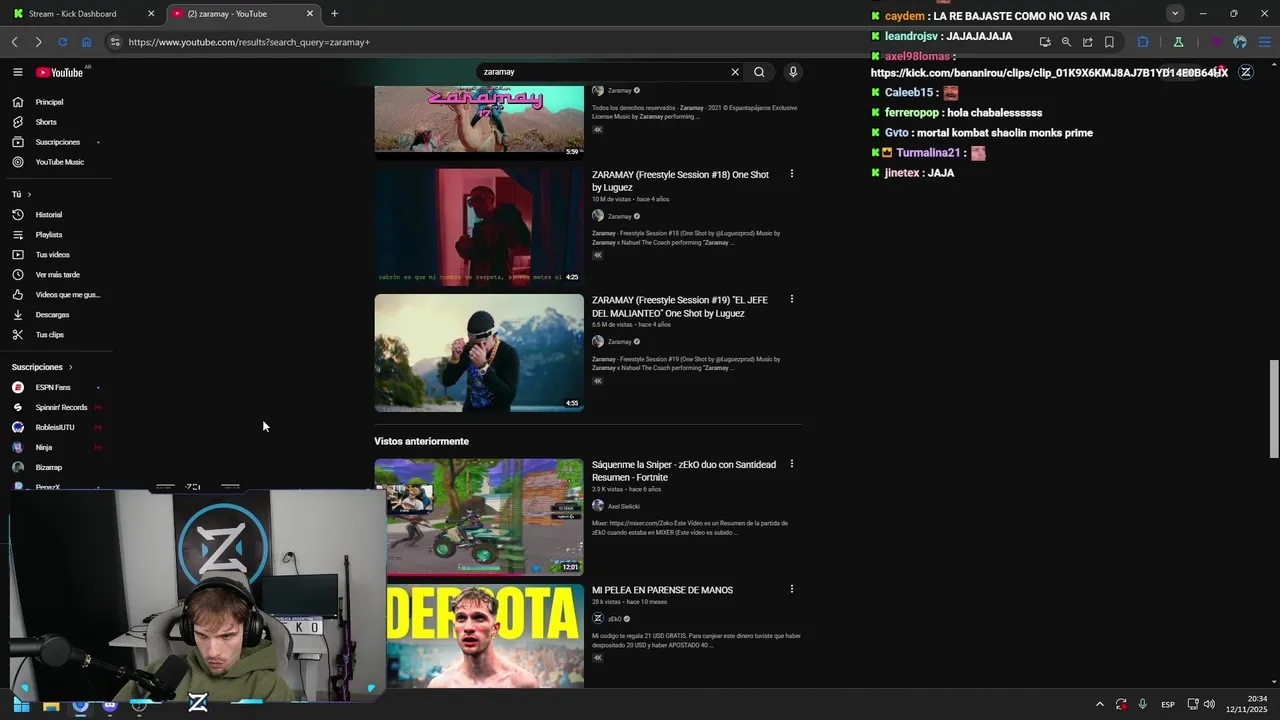Start voice search with the microphone
Viewport: 1280px width, 720px height.
point(793,72)
